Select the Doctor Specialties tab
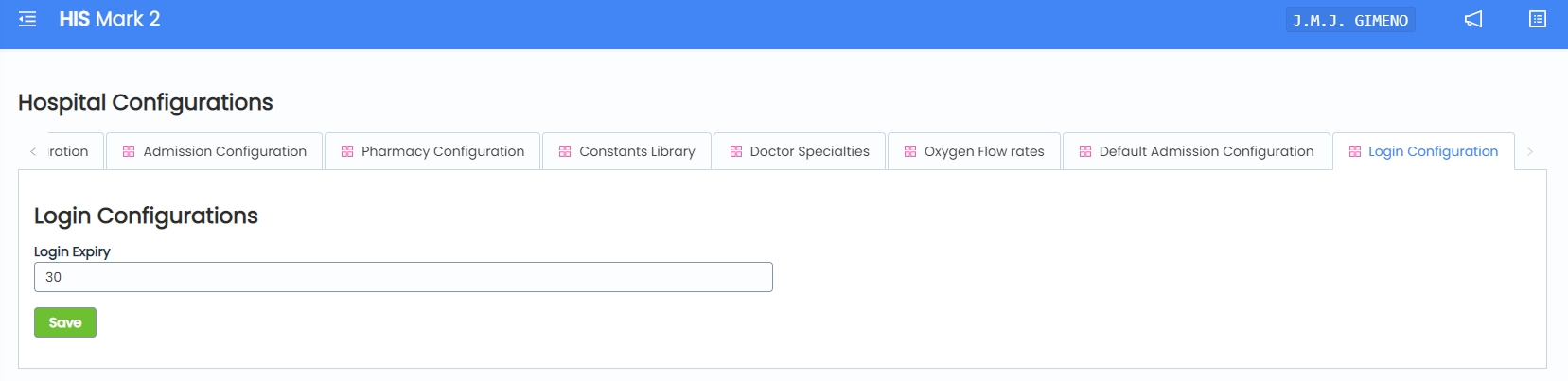1568x381 pixels. (809, 151)
